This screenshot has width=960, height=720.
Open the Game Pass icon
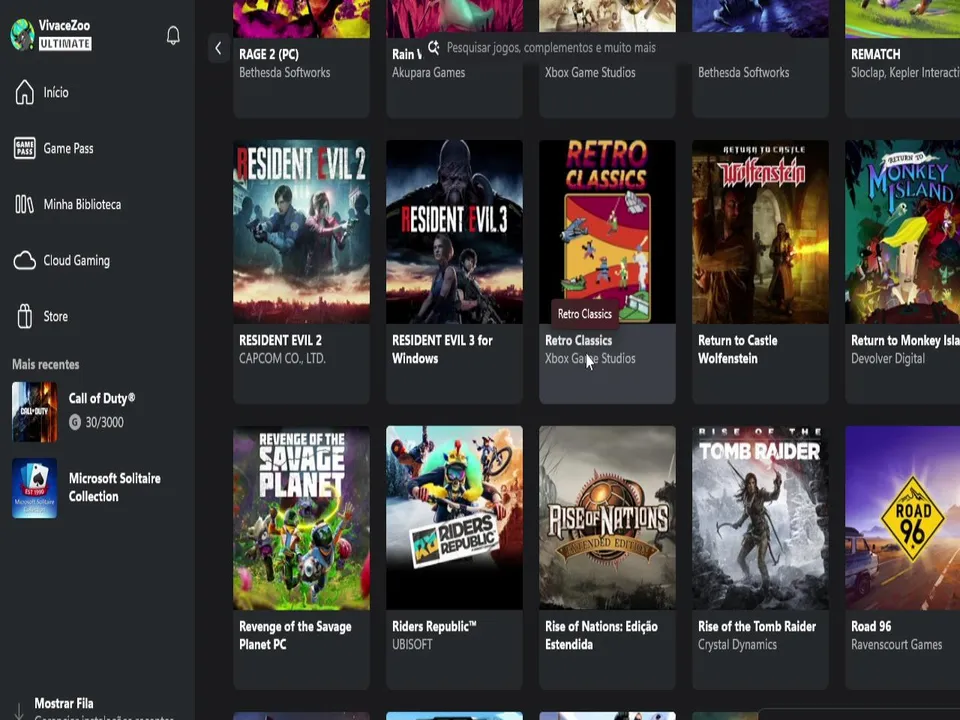coord(24,148)
